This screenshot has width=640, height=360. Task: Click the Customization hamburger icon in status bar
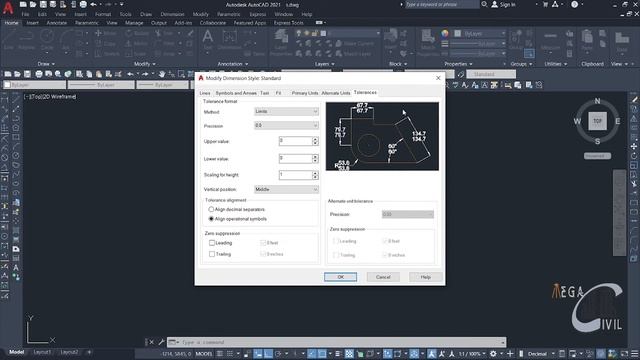point(635,353)
